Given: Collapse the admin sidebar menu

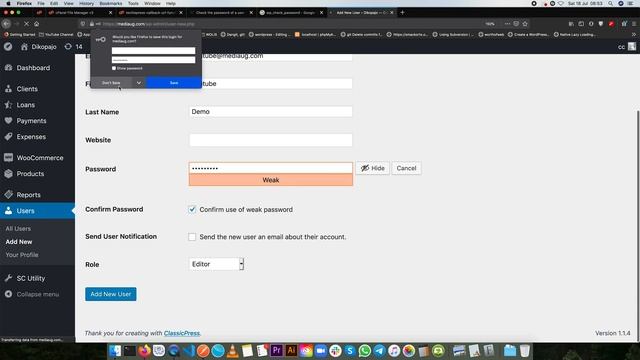Looking at the screenshot, I should pyautogui.click(x=38, y=294).
